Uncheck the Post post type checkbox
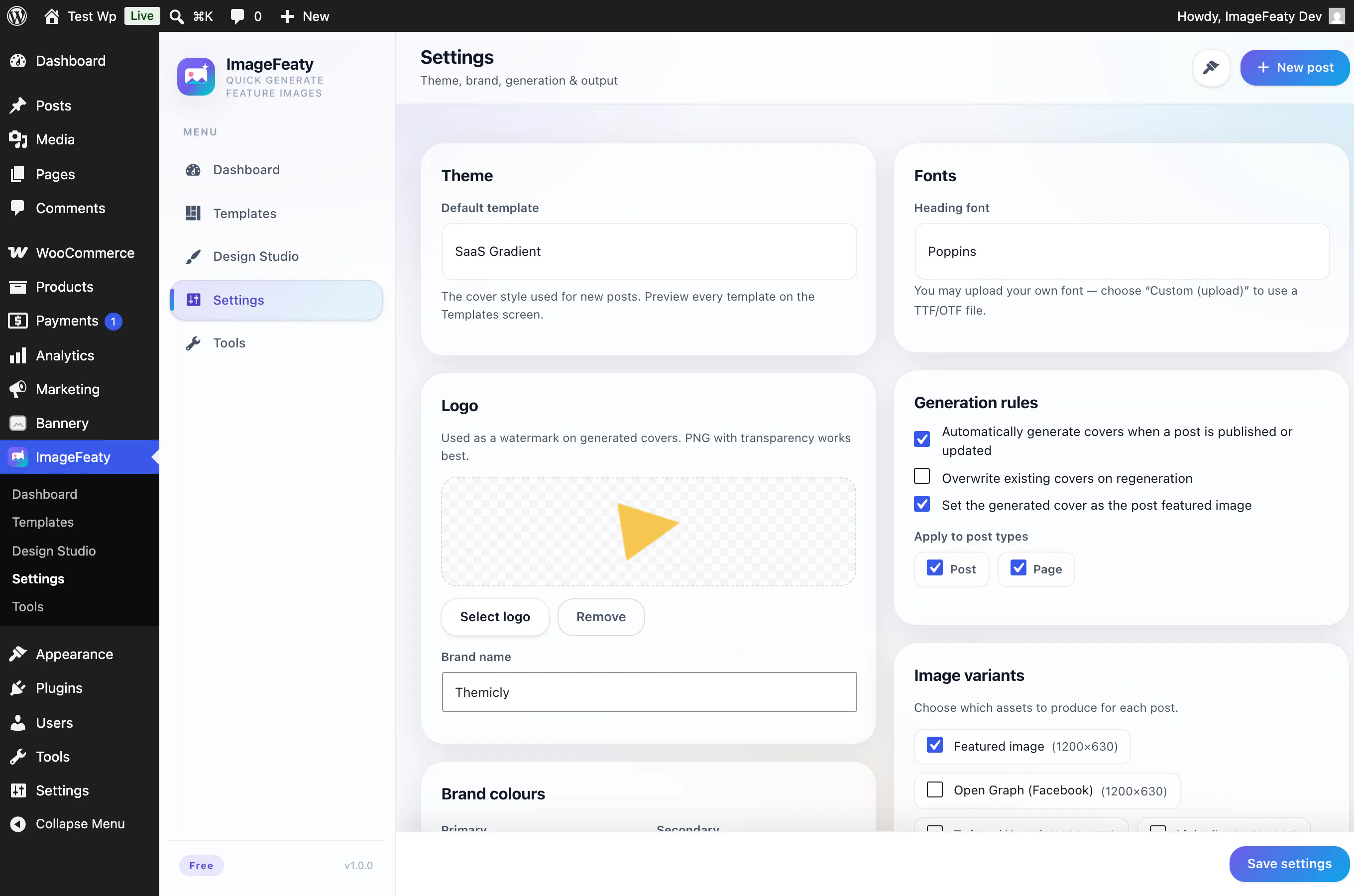 click(x=935, y=568)
